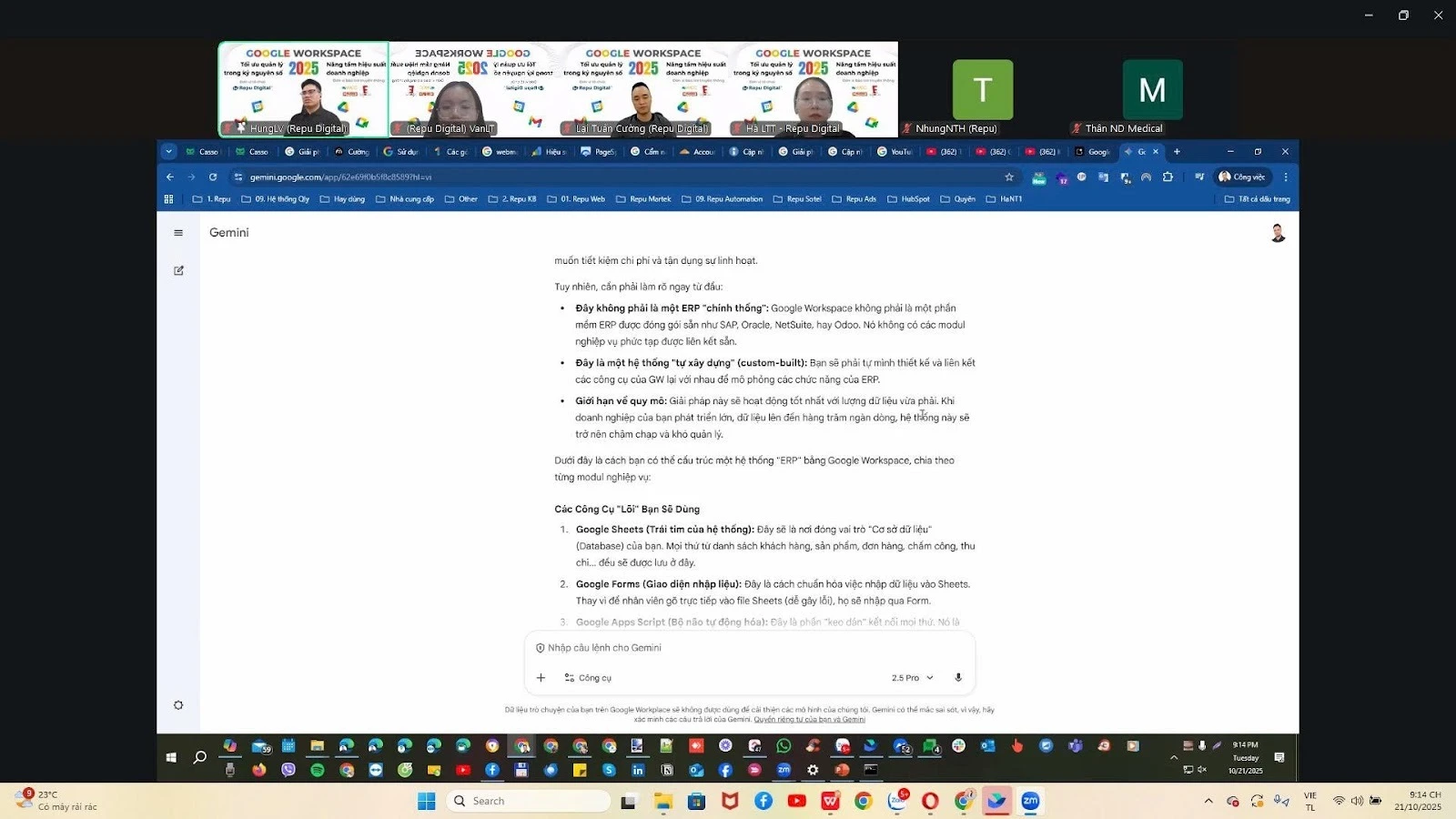Expand the Tất cả dấu trang bookmarks folder
Image resolution: width=1456 pixels, height=819 pixels.
[1259, 198]
